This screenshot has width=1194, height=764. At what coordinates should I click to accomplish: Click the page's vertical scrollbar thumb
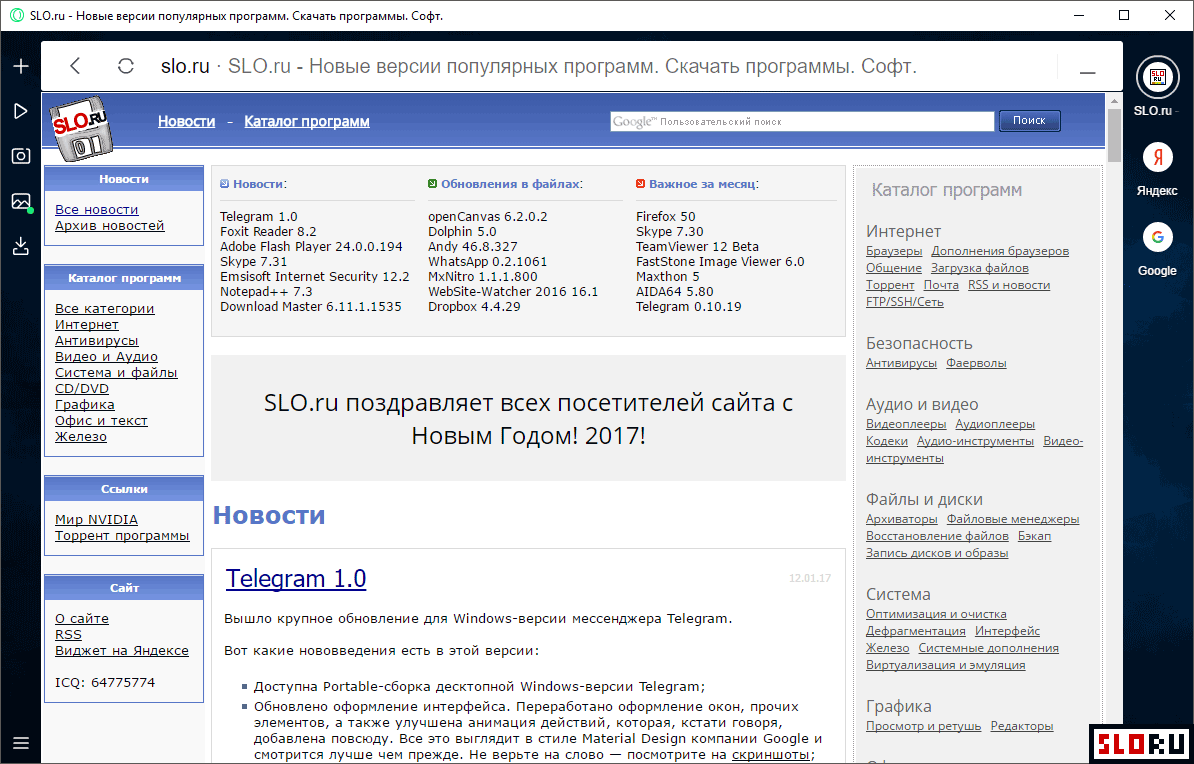tap(1114, 136)
